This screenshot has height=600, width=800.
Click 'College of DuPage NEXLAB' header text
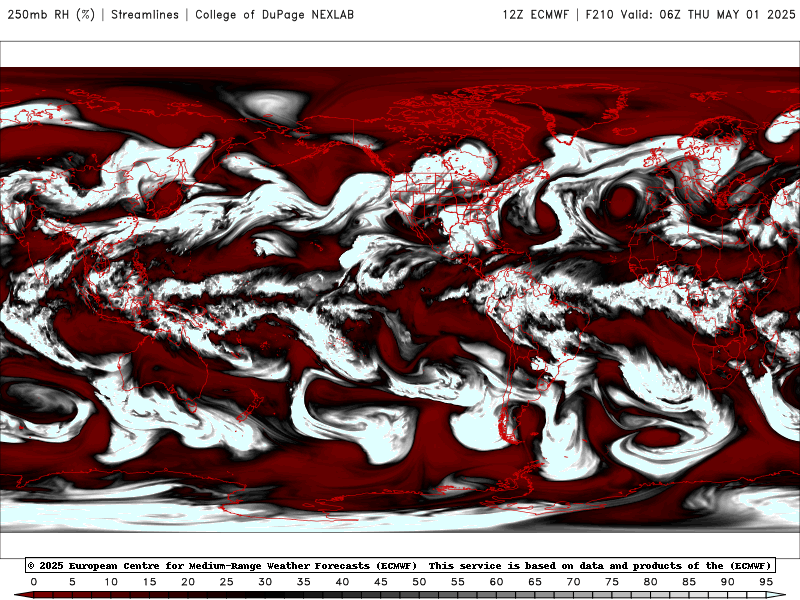tap(274, 14)
